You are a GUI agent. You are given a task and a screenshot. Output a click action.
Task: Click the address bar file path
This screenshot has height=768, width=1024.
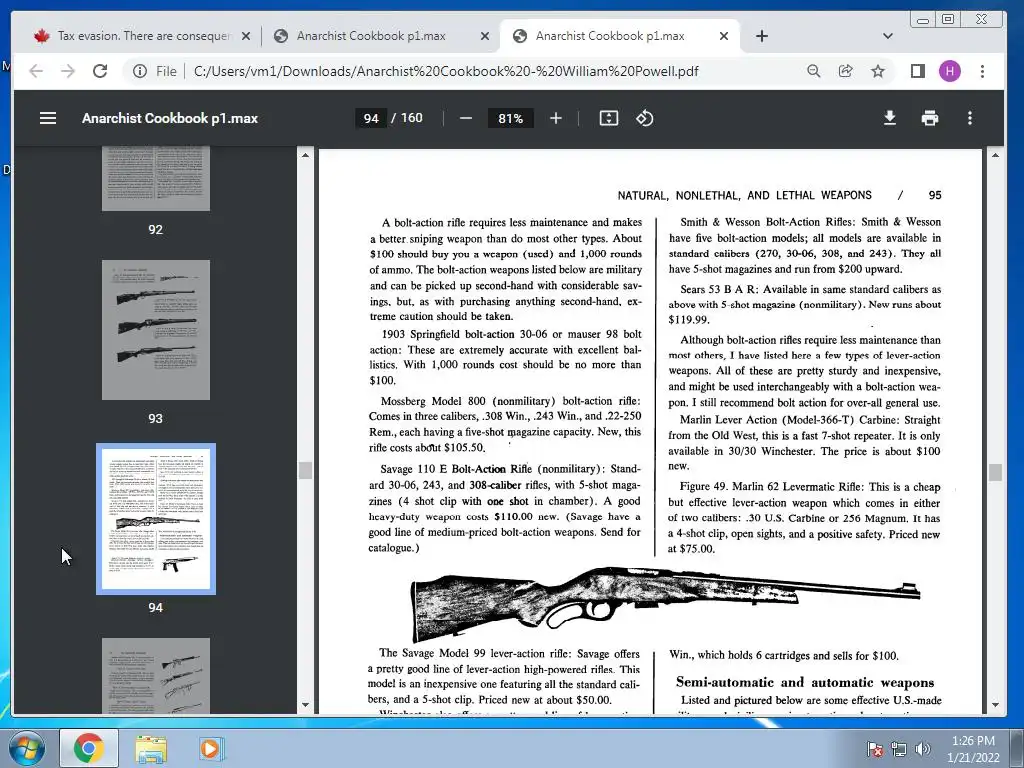click(x=446, y=71)
